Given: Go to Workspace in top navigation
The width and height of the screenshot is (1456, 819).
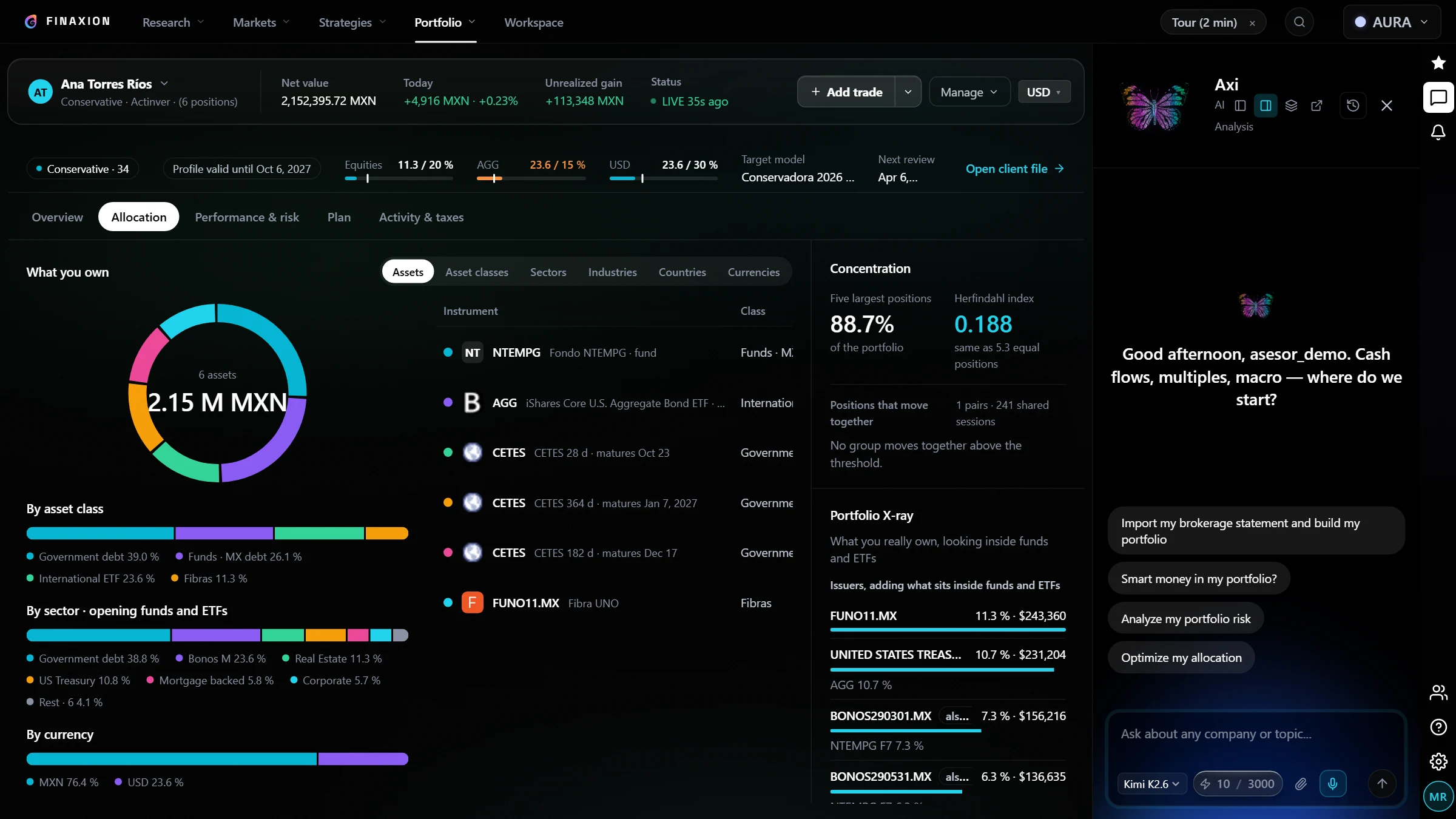Looking at the screenshot, I should click(534, 22).
